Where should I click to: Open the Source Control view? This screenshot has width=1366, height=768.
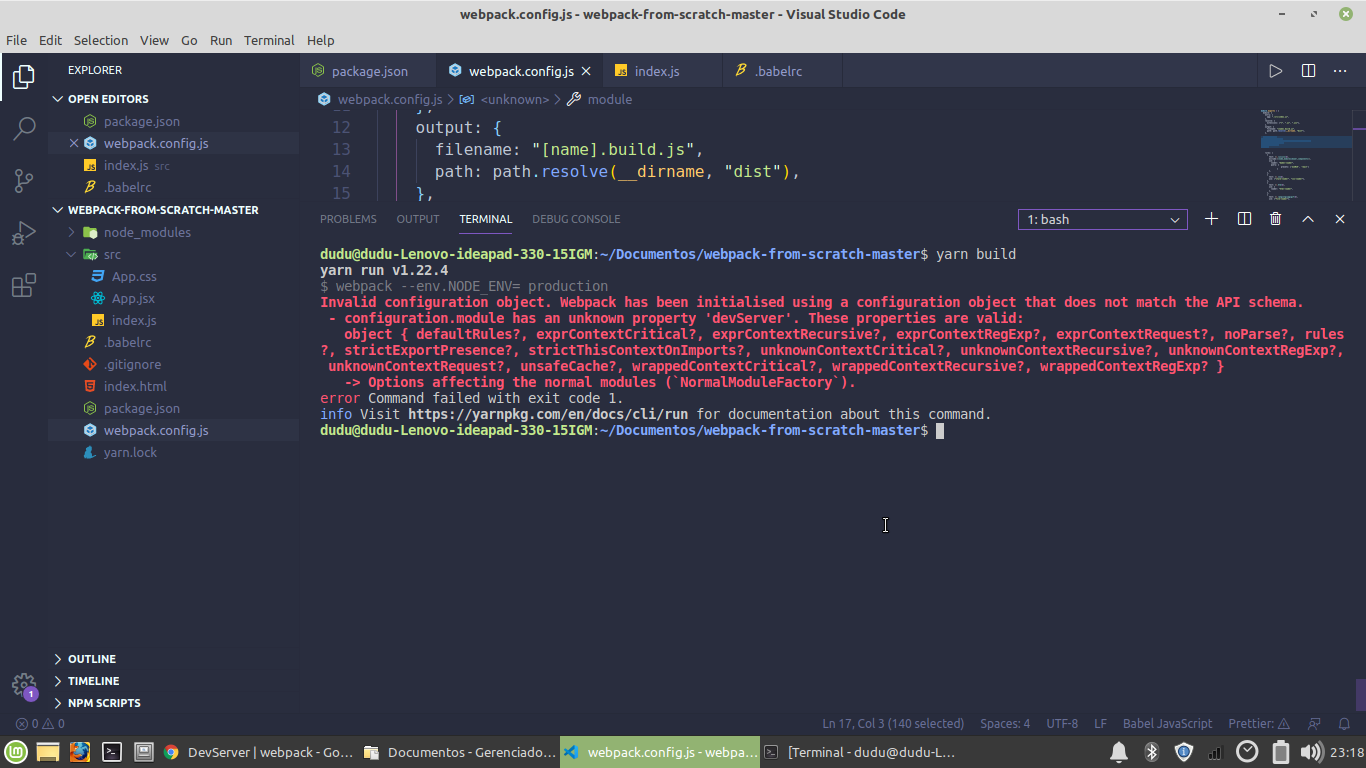tap(24, 181)
